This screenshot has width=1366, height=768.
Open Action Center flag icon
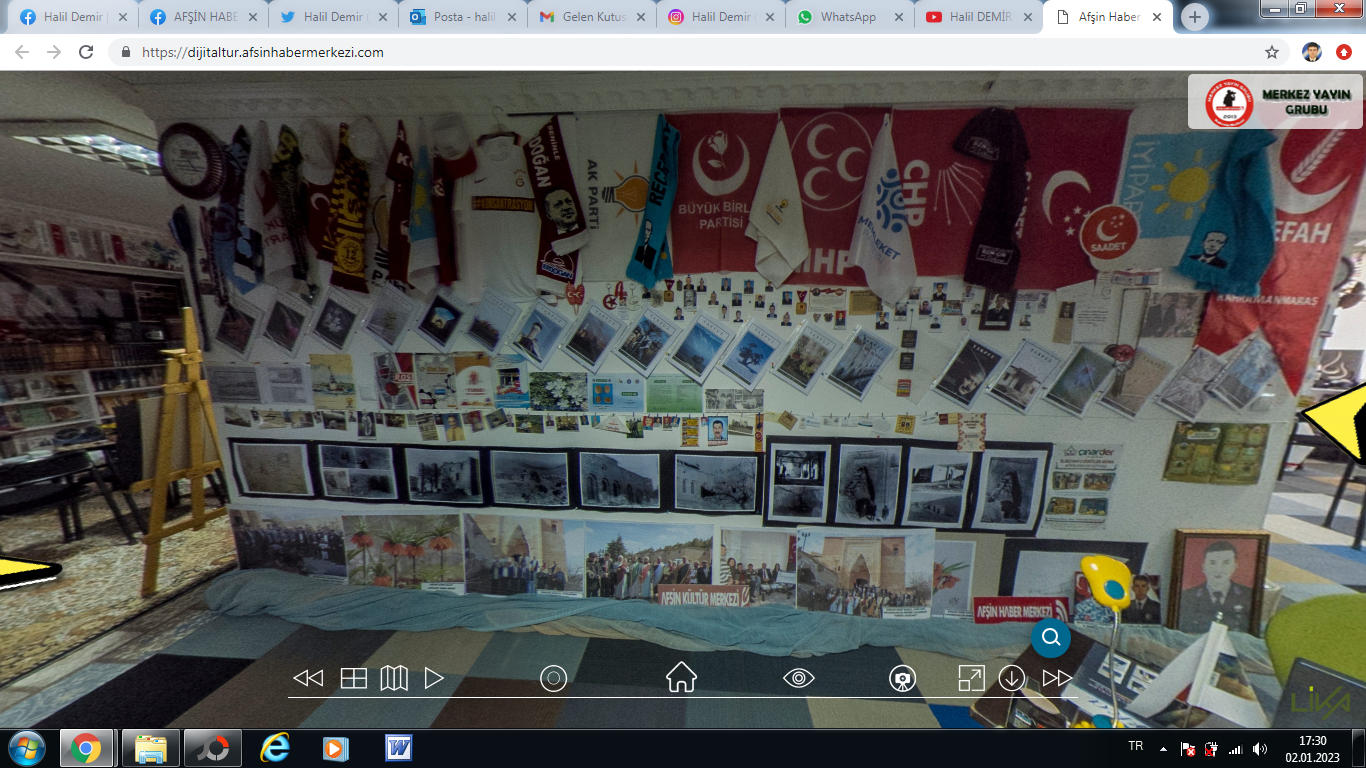point(1188,749)
